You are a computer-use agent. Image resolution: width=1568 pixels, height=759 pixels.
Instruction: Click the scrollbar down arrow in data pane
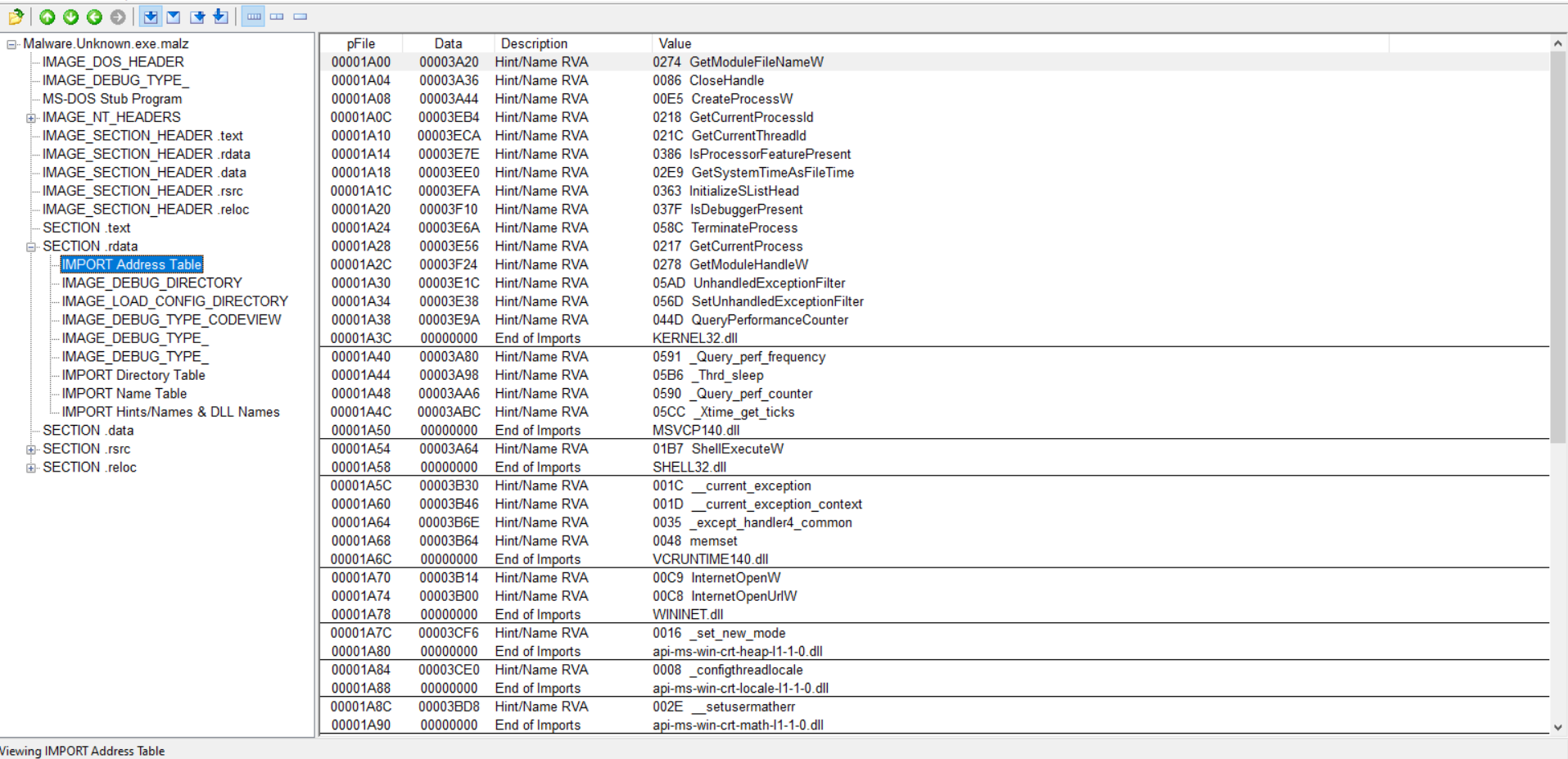click(1557, 727)
